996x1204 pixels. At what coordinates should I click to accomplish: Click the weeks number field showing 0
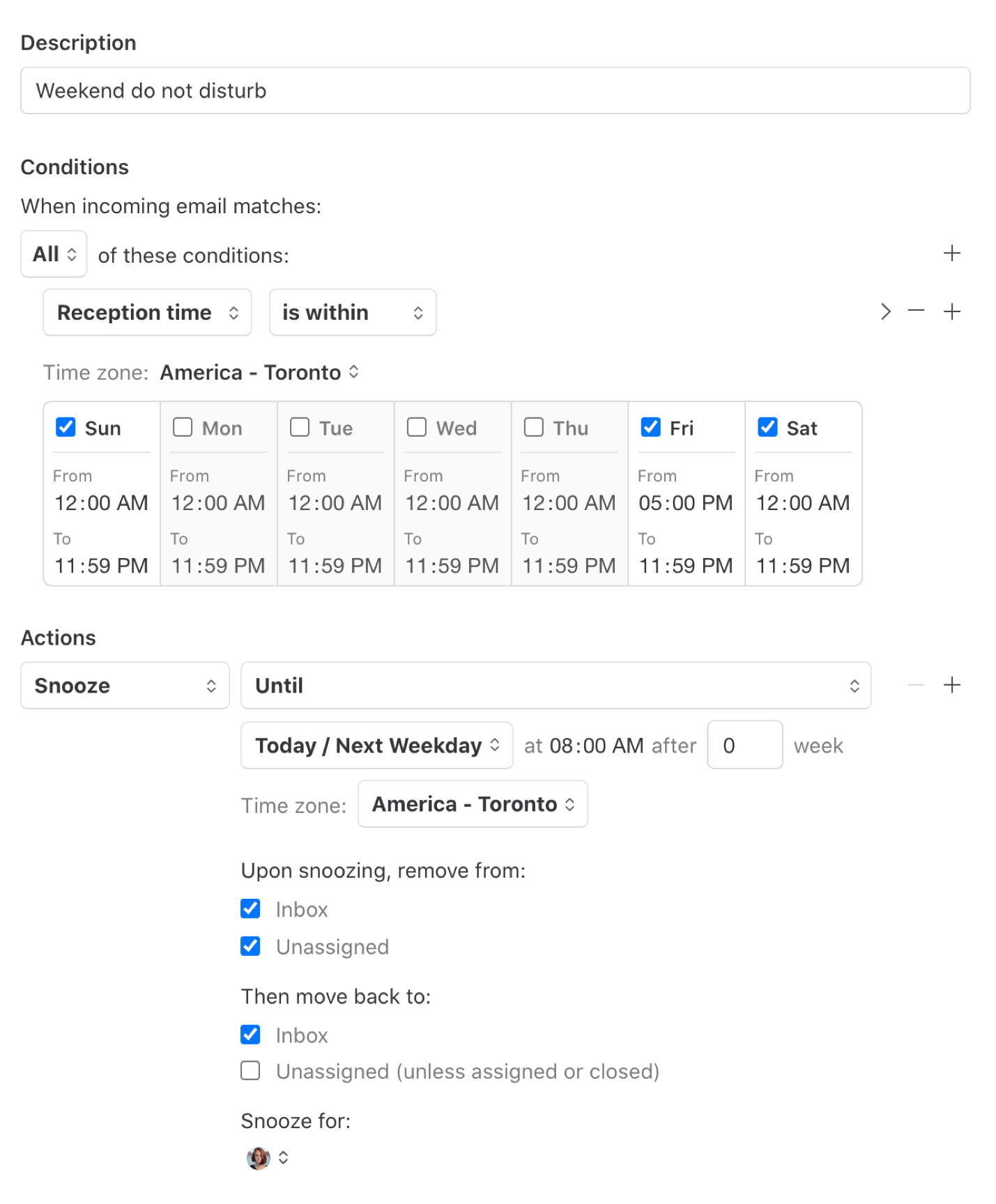point(744,746)
